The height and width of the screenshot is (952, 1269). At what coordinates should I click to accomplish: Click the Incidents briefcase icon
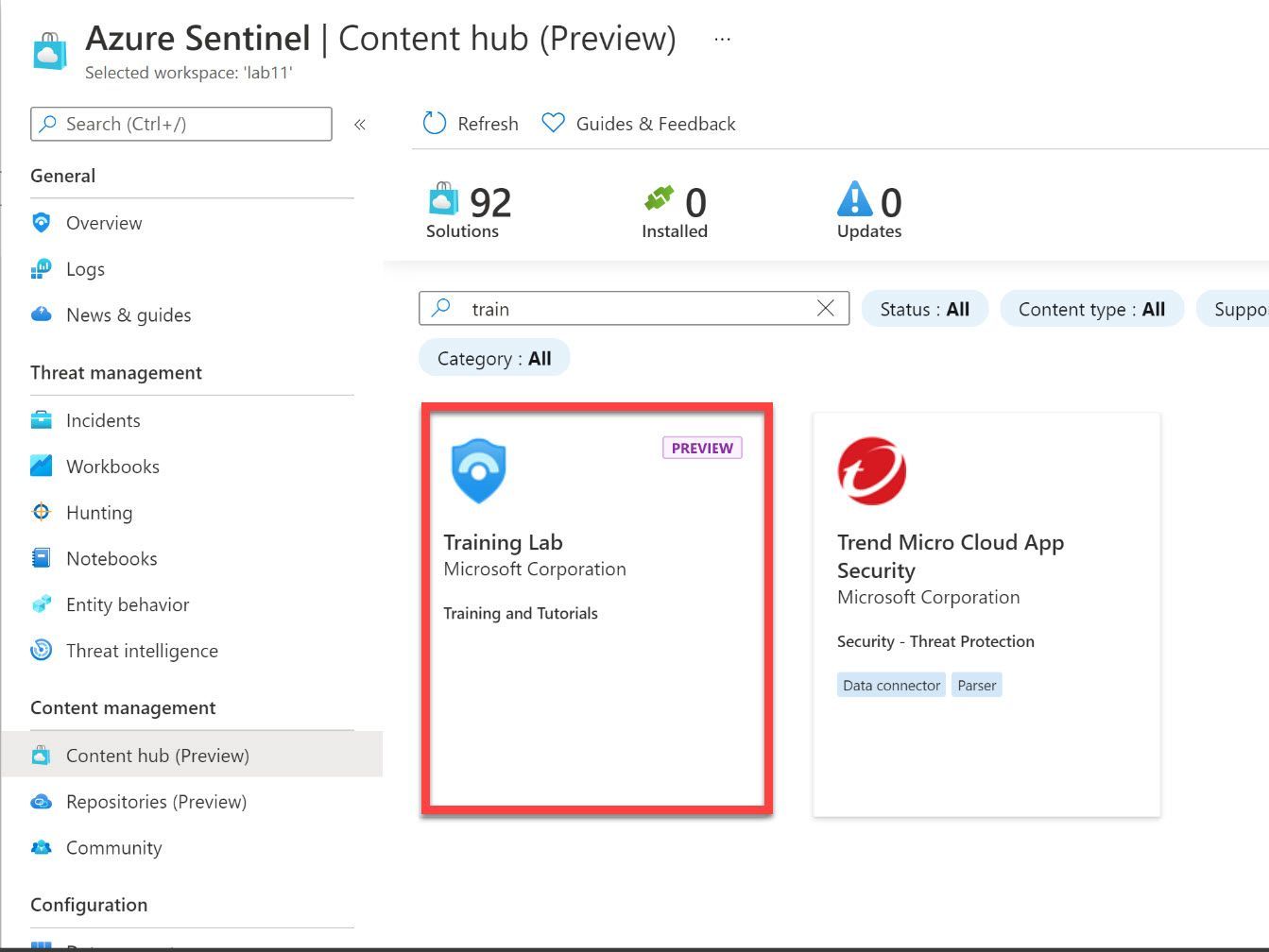(x=41, y=420)
